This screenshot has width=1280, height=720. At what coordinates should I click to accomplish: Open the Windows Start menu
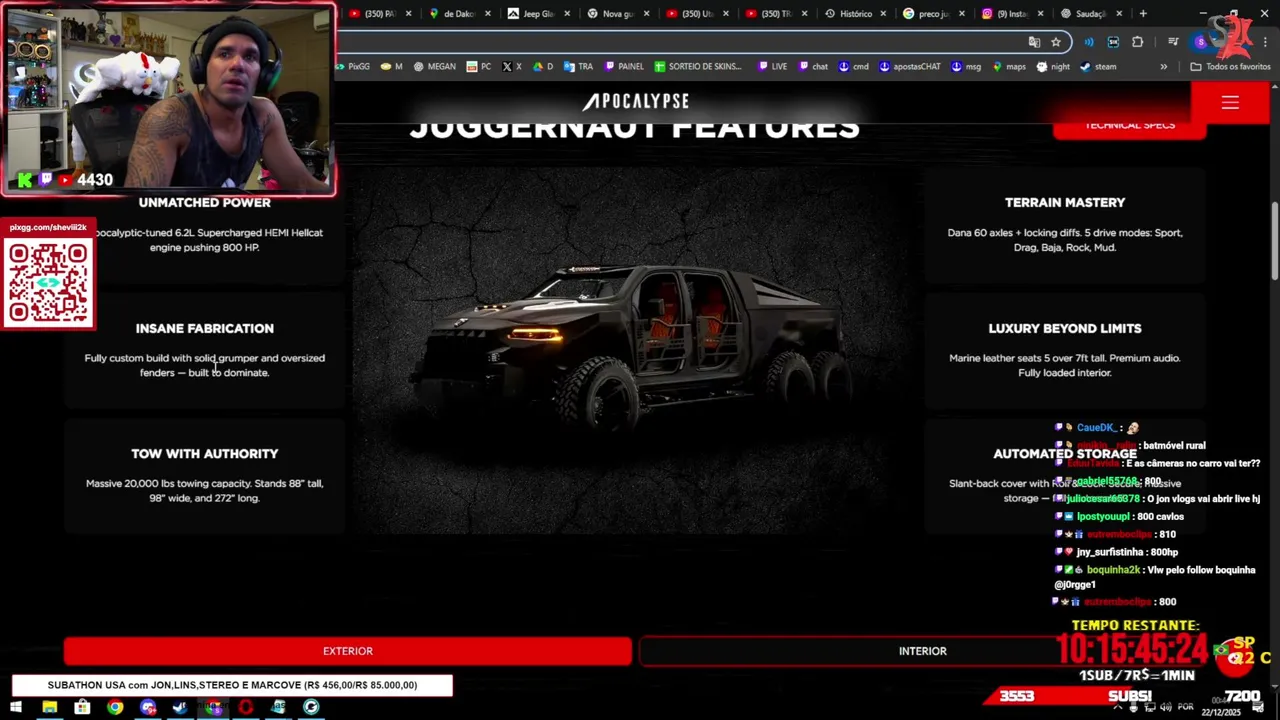pyautogui.click(x=16, y=707)
